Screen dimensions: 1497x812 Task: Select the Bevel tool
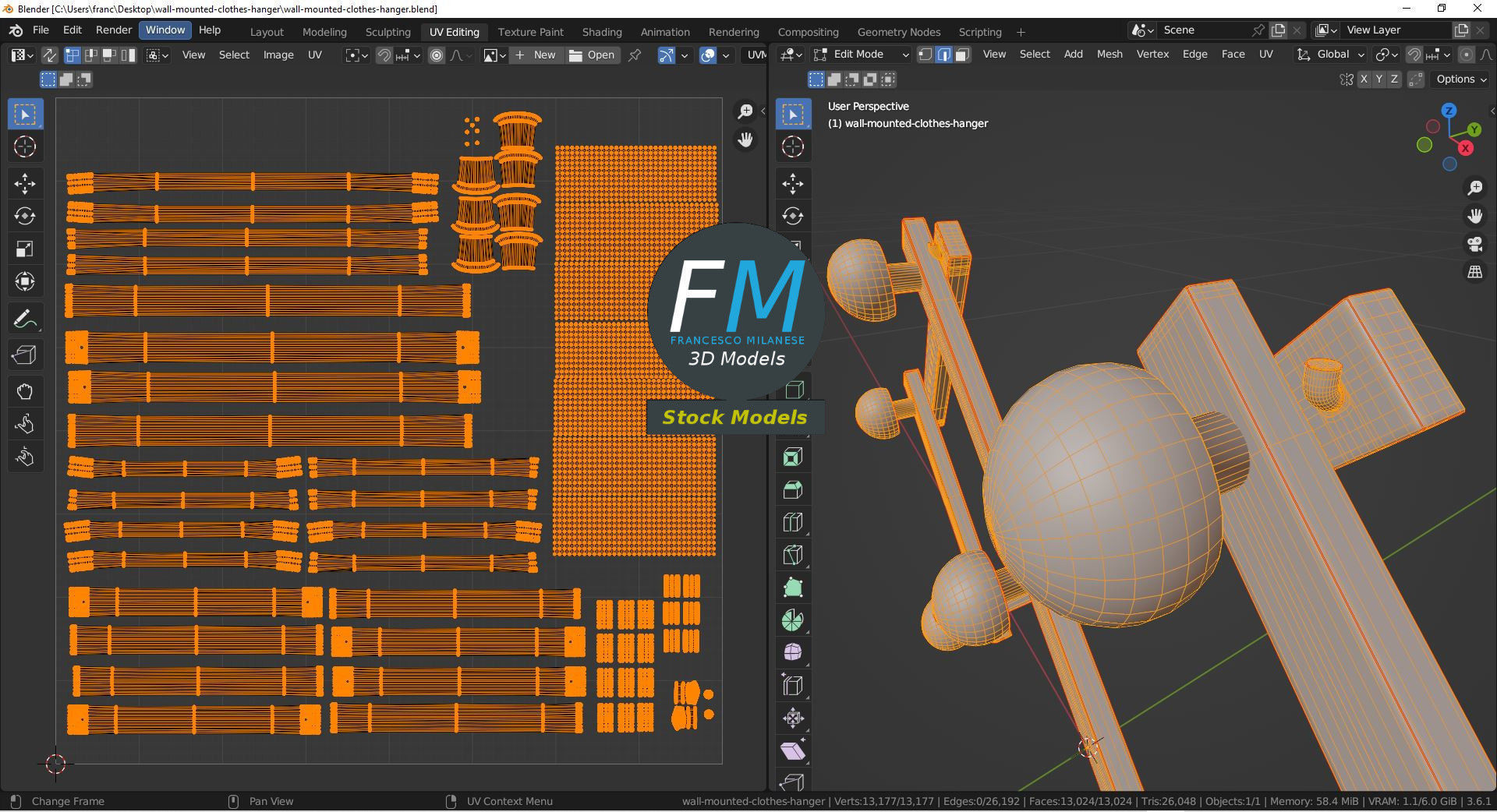pyautogui.click(x=793, y=489)
